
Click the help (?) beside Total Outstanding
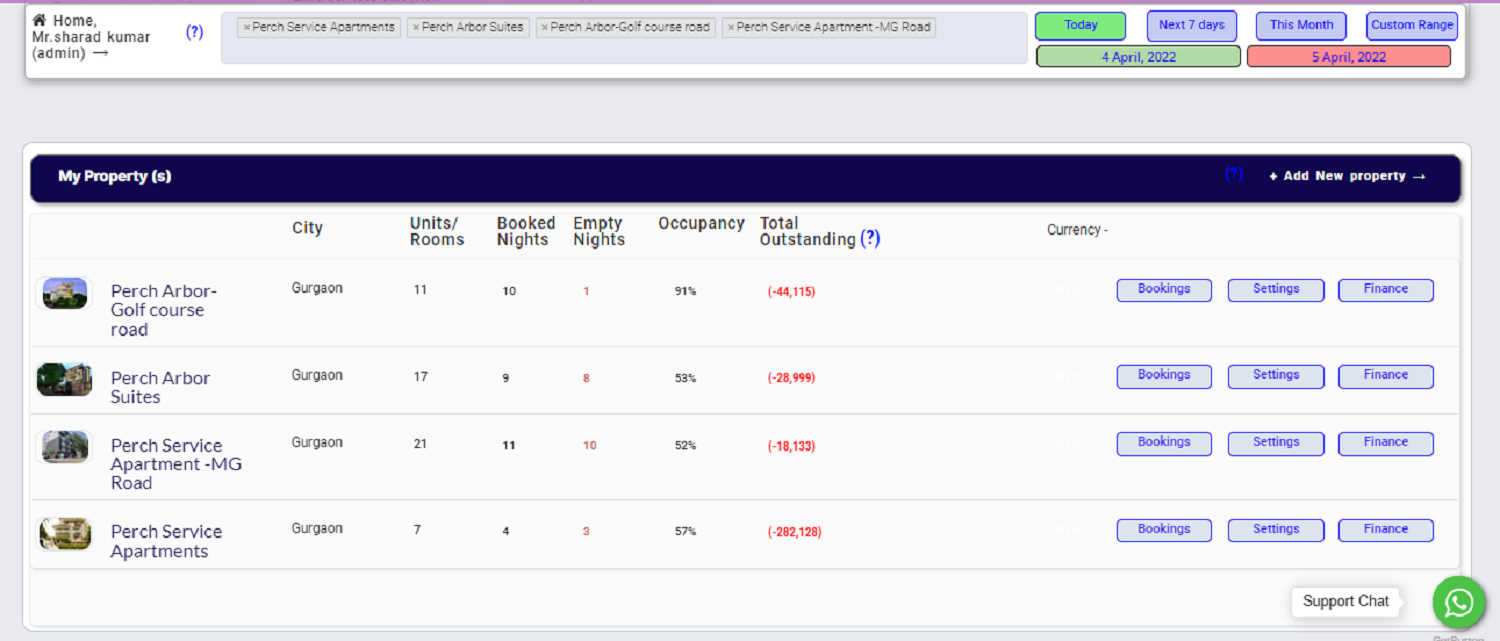(x=870, y=239)
